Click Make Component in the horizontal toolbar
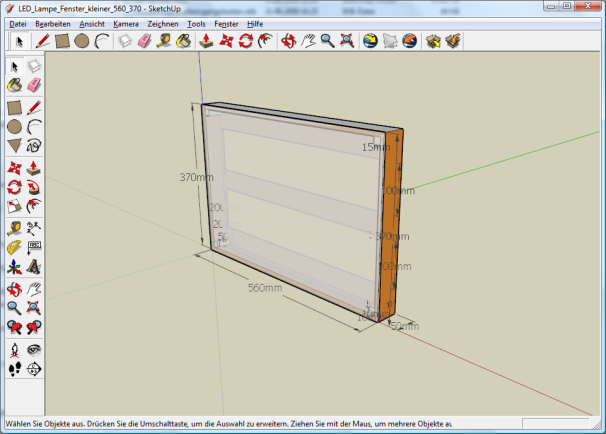Viewport: 606px width, 434px height. [x=125, y=41]
